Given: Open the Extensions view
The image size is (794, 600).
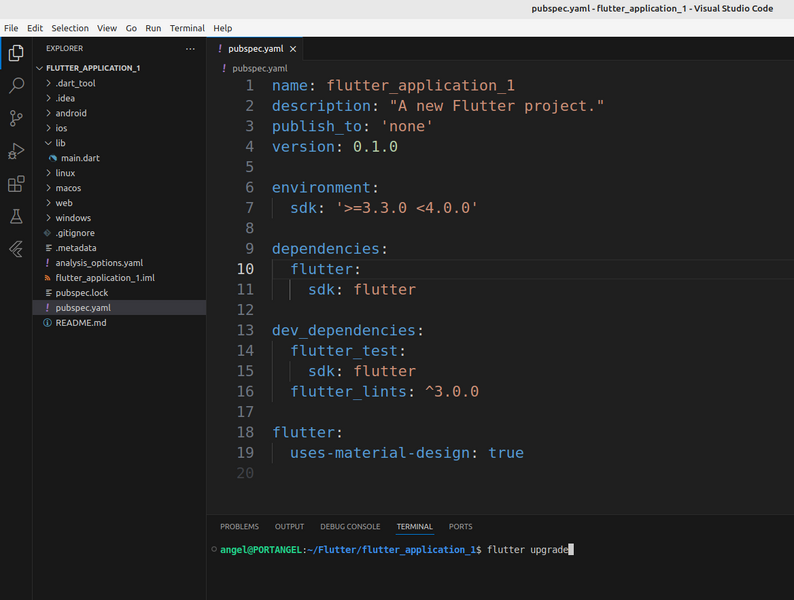Looking at the screenshot, I should tap(16, 184).
